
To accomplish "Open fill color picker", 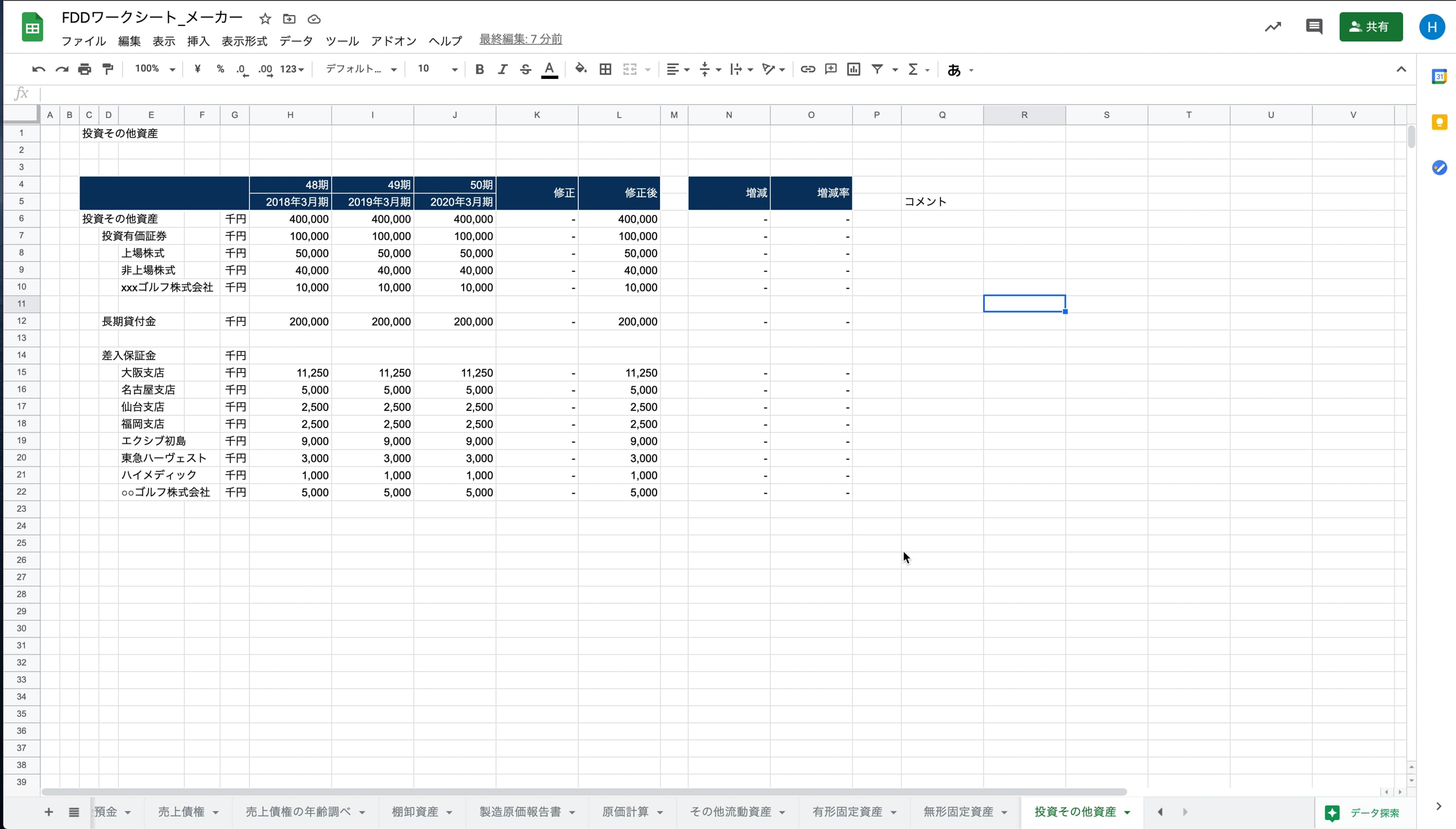I will tap(581, 69).
